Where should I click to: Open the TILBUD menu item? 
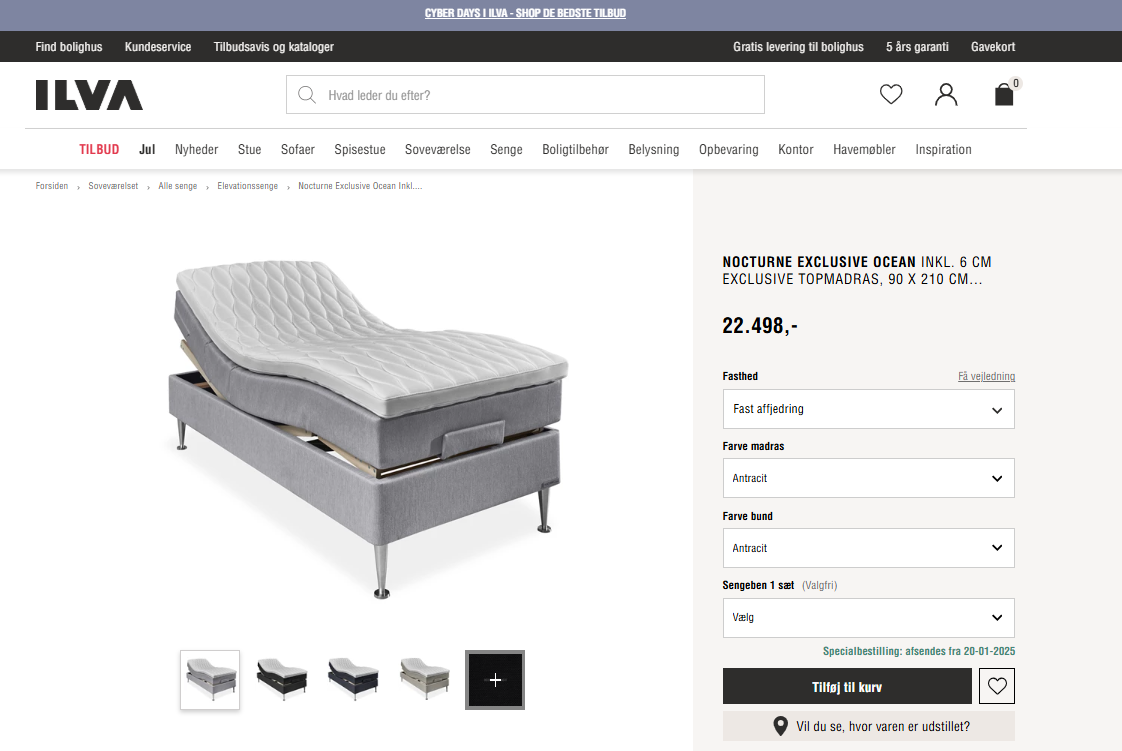point(99,149)
